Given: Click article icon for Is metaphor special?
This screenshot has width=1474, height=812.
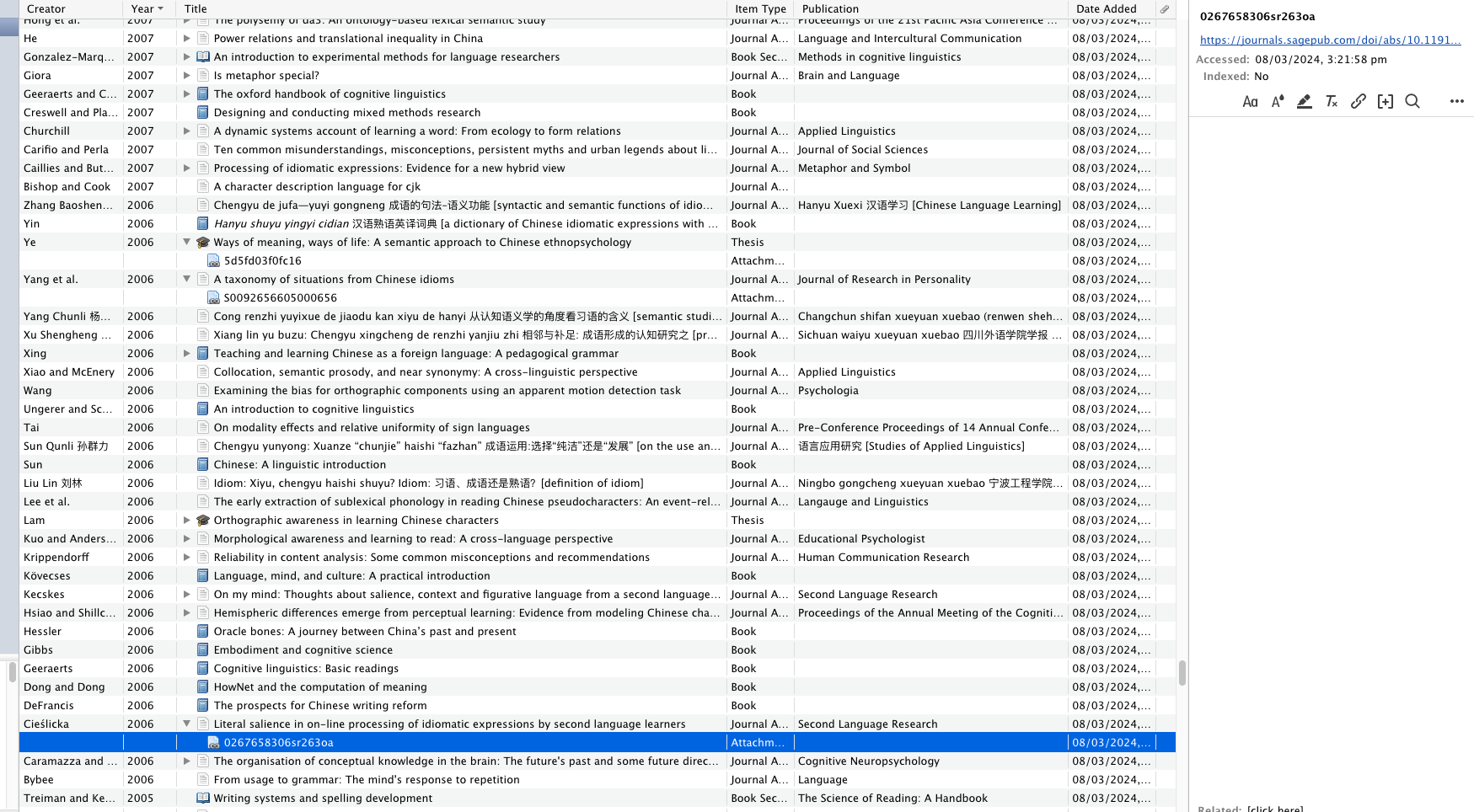Looking at the screenshot, I should tap(203, 76).
